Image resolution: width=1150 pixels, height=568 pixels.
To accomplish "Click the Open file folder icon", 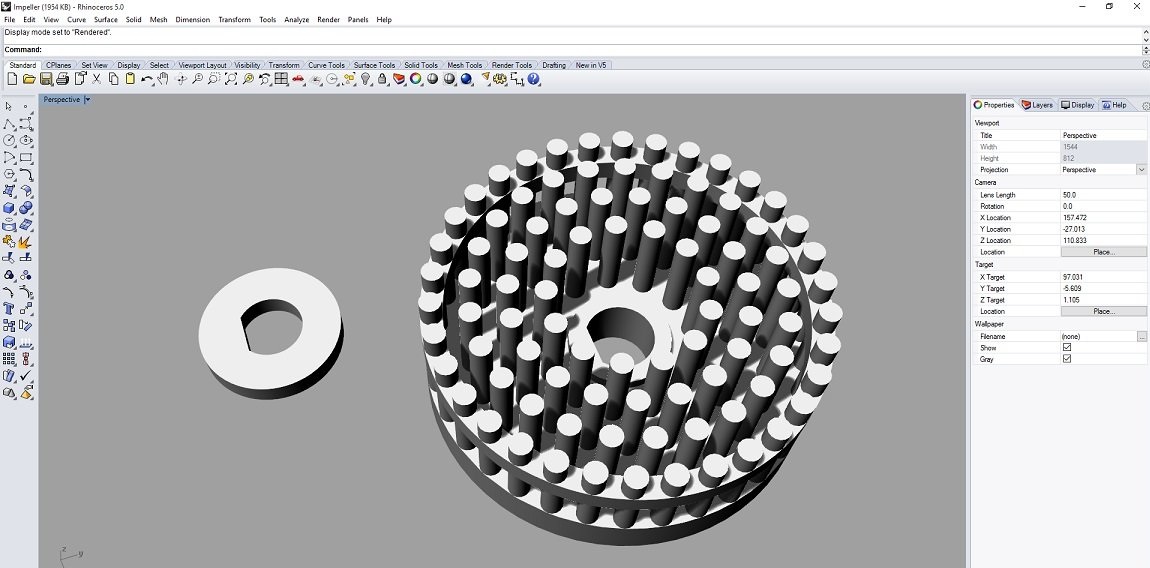I will click(x=29, y=79).
